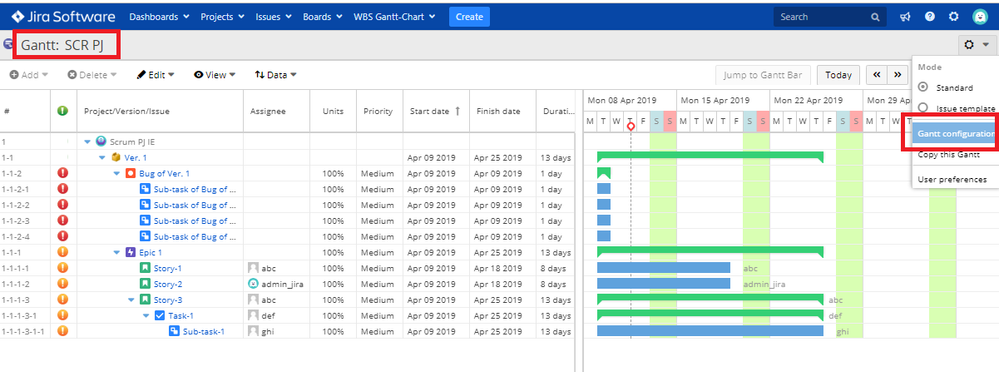Screen dimensions: 999x372
Task: Open the View dropdown in toolbar
Action: coord(215,75)
